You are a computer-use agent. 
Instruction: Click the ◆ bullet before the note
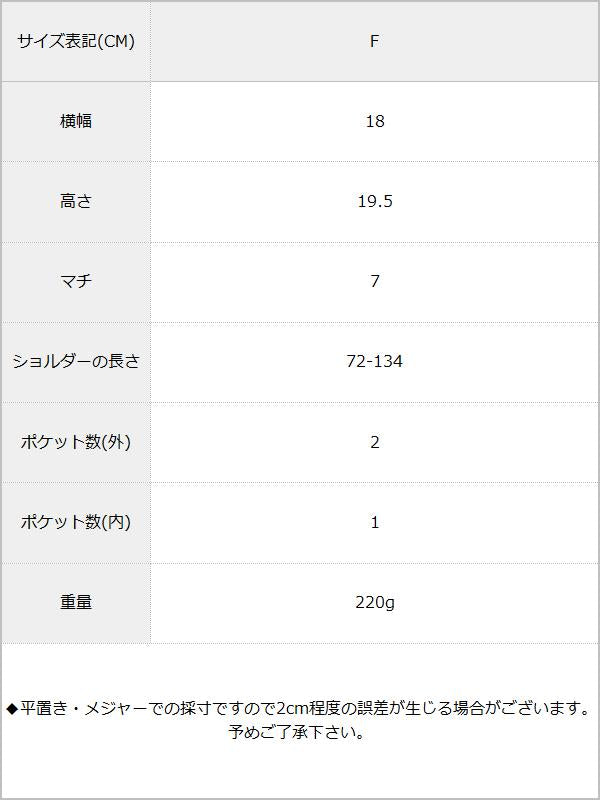[12, 709]
